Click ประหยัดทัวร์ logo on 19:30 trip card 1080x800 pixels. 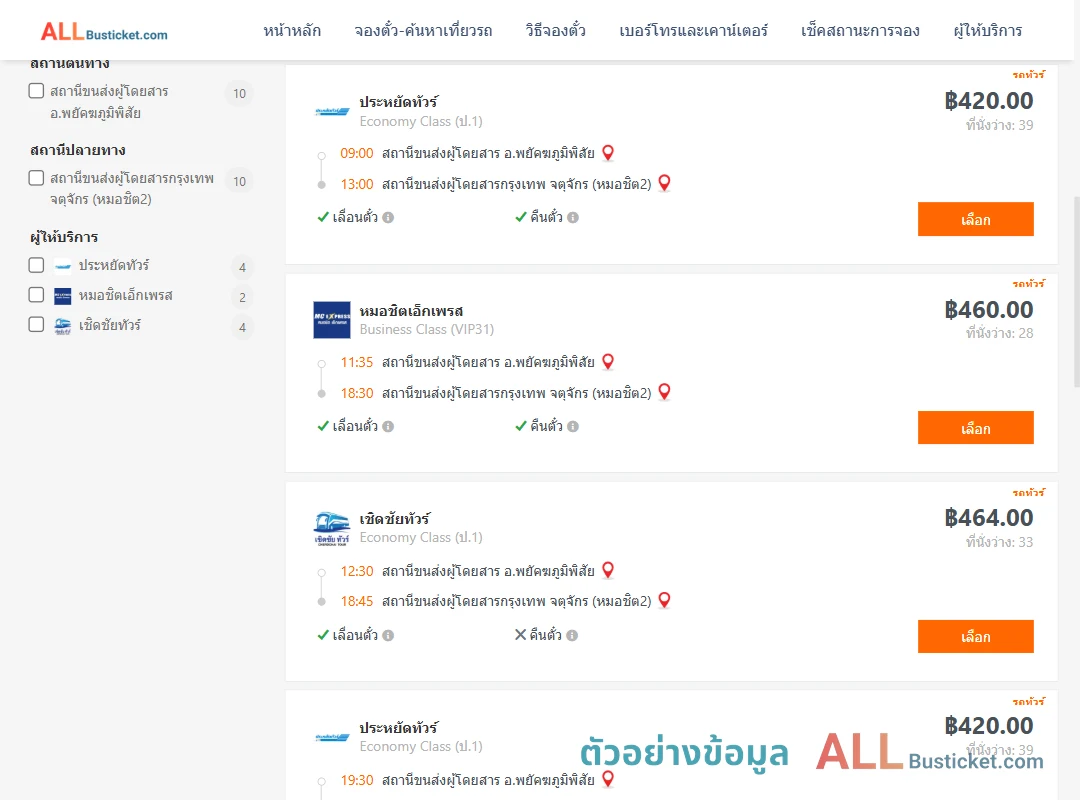pyautogui.click(x=332, y=737)
